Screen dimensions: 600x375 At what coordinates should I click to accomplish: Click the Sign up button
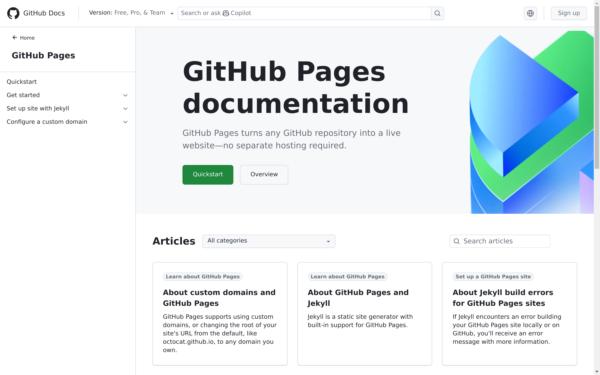pos(569,13)
